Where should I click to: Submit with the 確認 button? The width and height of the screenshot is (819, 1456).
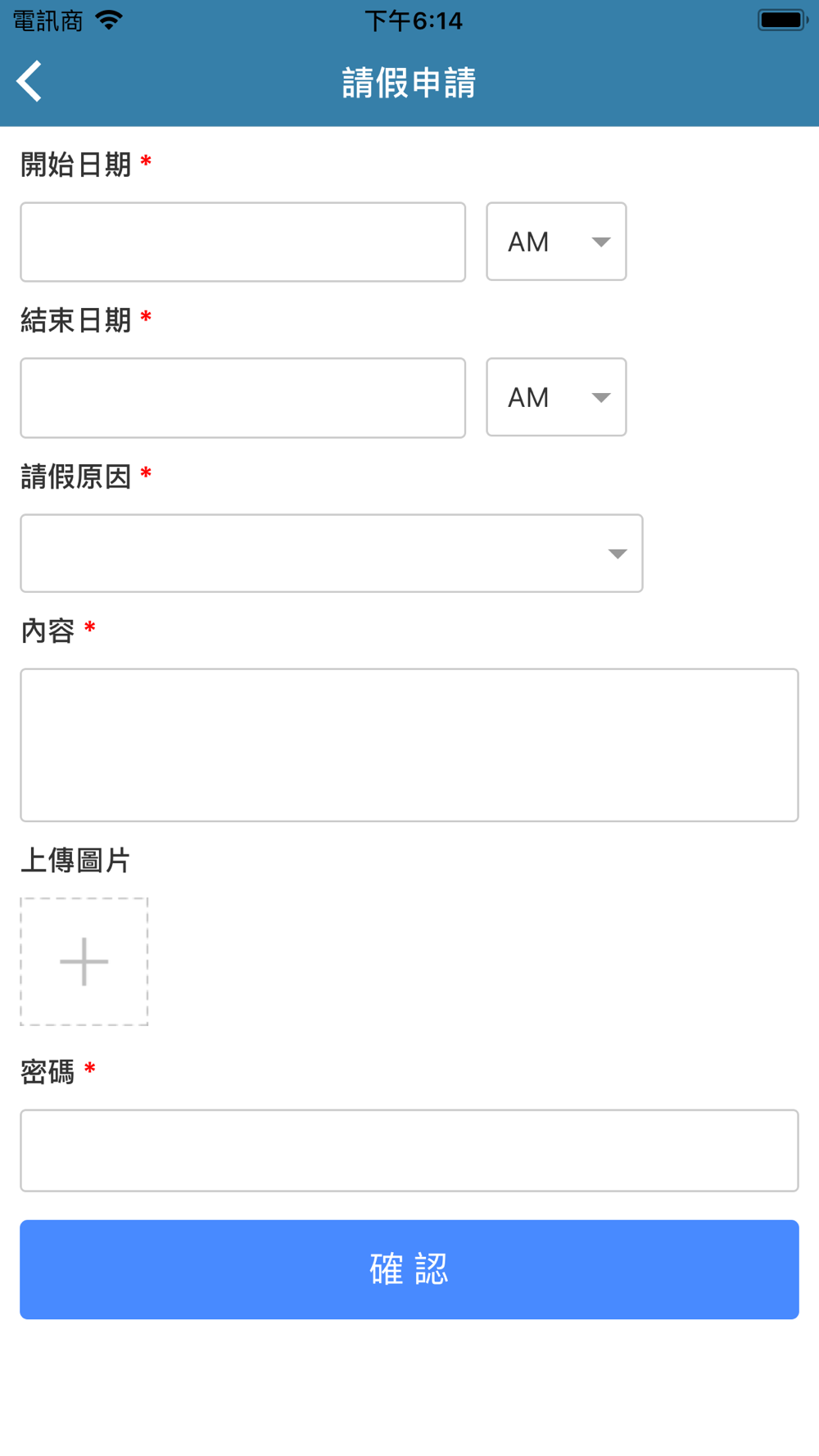409,1269
